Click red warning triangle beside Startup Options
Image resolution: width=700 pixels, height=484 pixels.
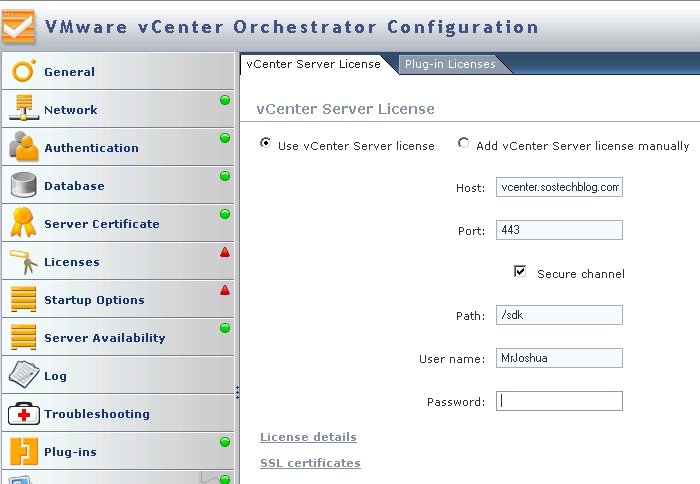coord(225,290)
